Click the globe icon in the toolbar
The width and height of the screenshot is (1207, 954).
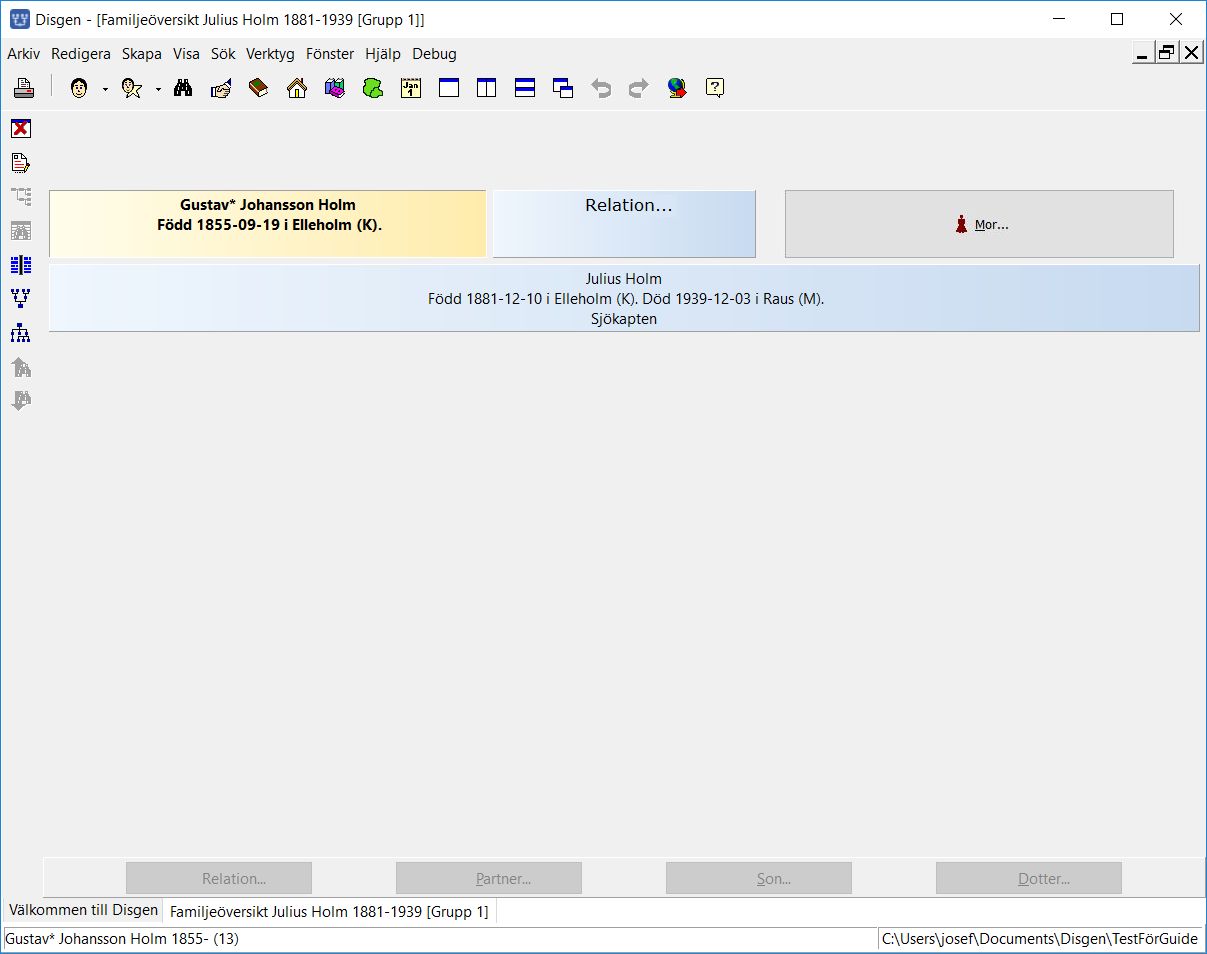click(677, 88)
